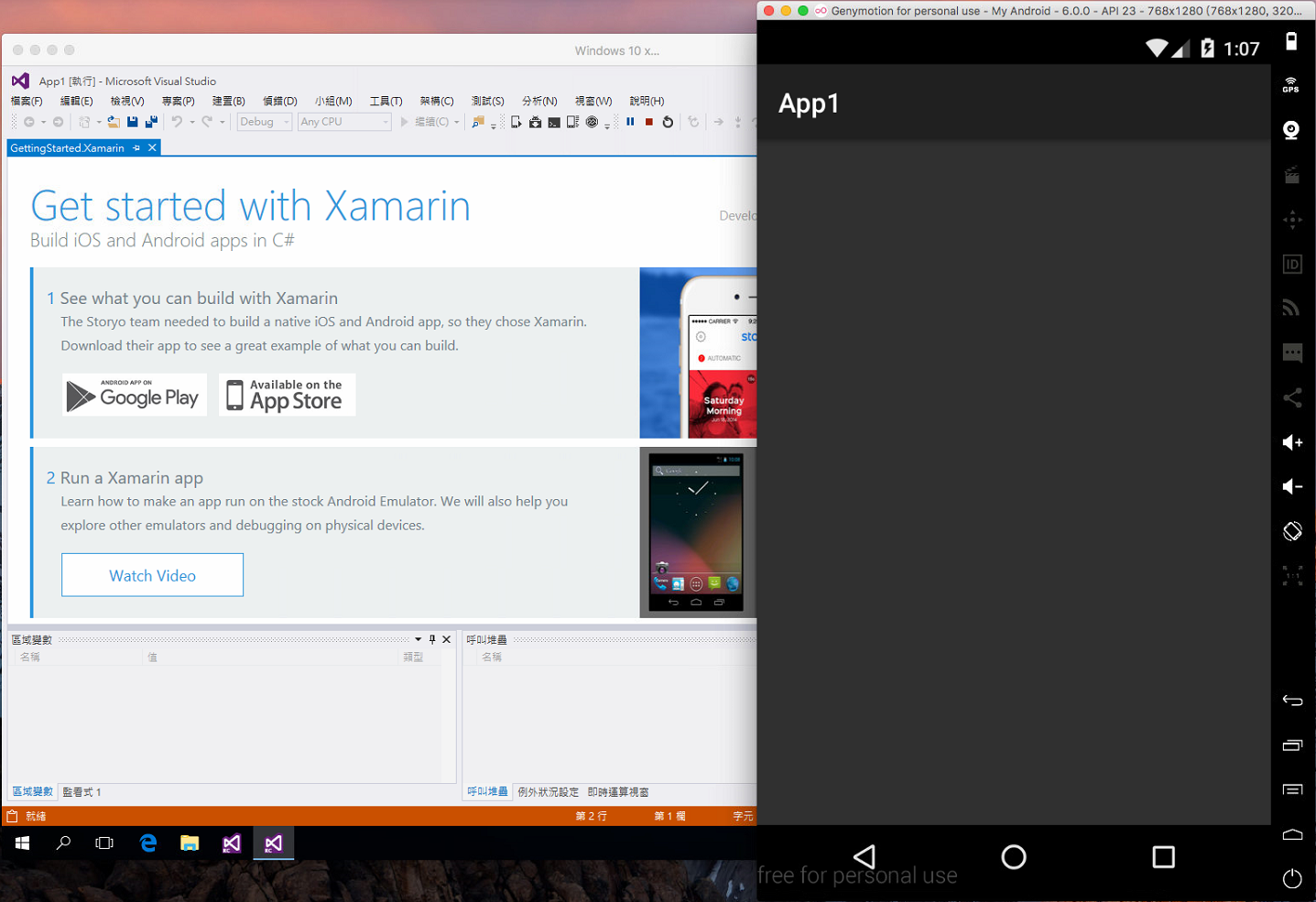Lower volume in Genymotion sidebar
The width and height of the screenshot is (1316, 902).
pos(1291,486)
